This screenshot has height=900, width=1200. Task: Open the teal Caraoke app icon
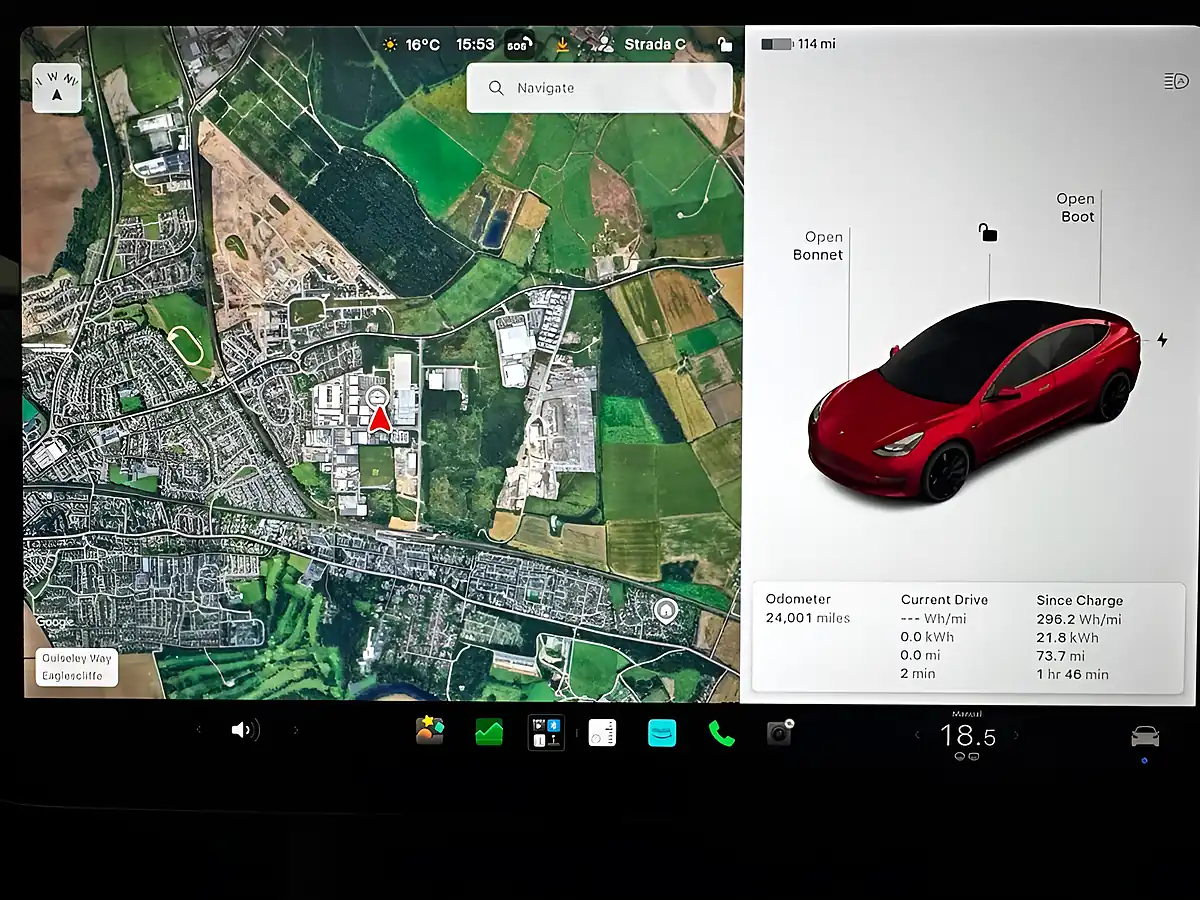click(662, 733)
